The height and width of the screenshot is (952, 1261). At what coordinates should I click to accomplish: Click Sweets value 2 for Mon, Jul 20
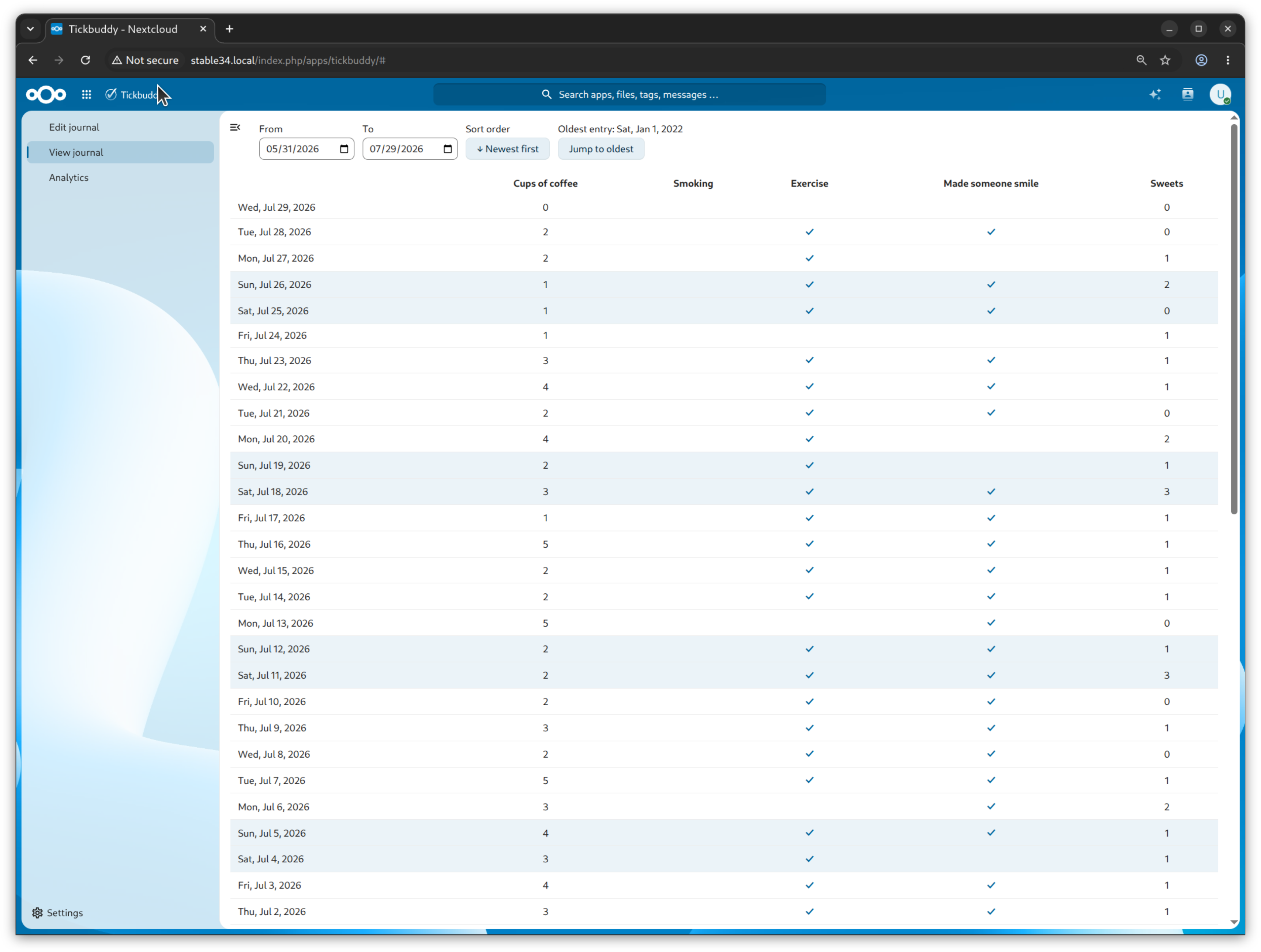pos(1166,439)
